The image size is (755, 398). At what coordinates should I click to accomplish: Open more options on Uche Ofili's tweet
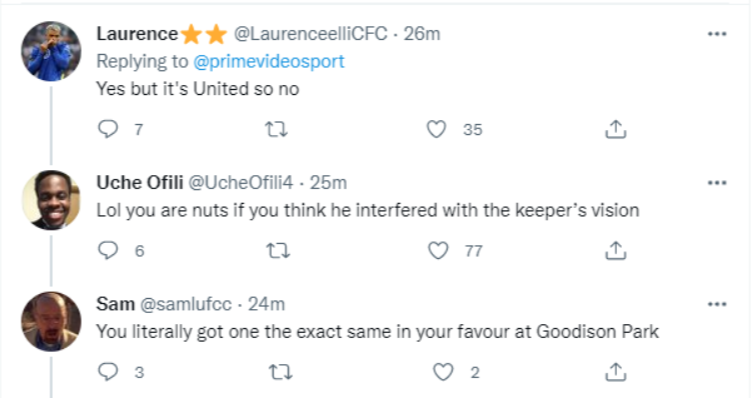point(717,182)
